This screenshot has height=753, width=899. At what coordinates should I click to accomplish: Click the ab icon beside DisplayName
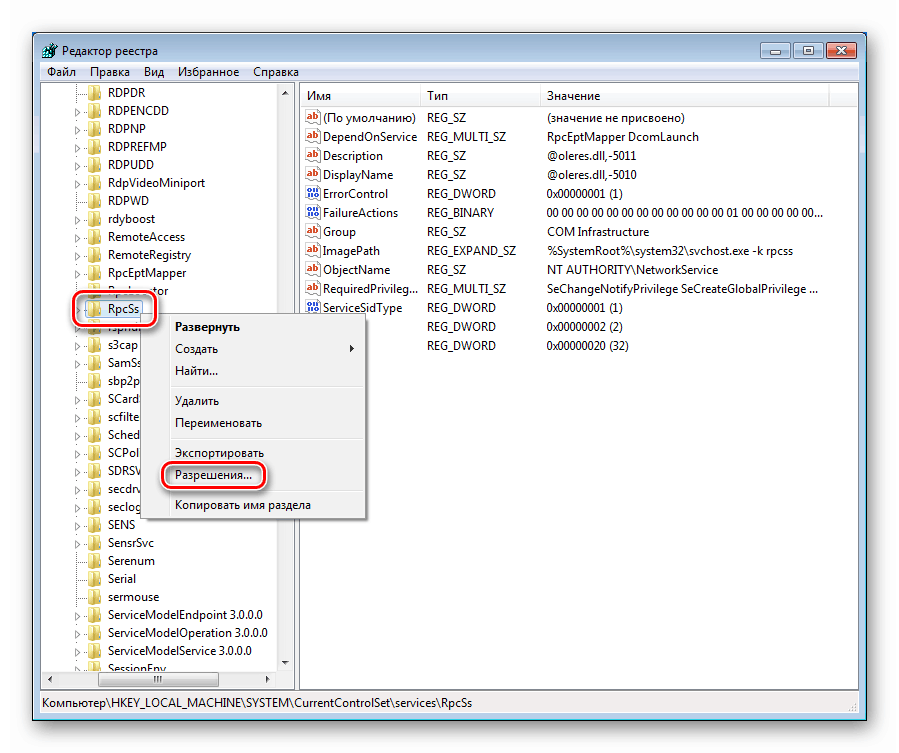coord(312,174)
